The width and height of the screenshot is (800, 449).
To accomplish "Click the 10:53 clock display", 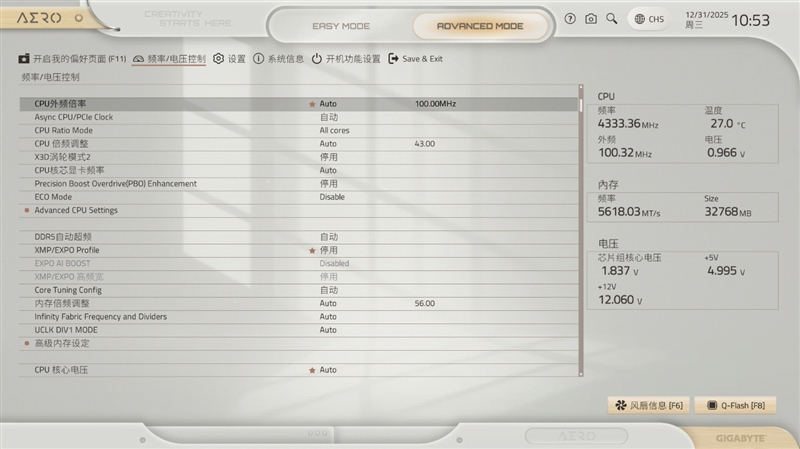I will pyautogui.click(x=750, y=20).
